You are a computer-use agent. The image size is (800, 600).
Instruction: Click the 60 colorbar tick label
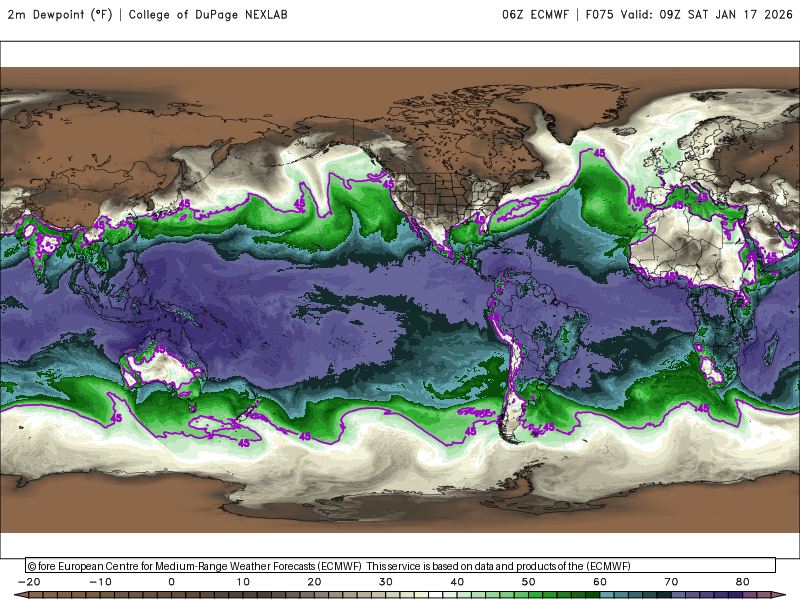[x=600, y=582]
